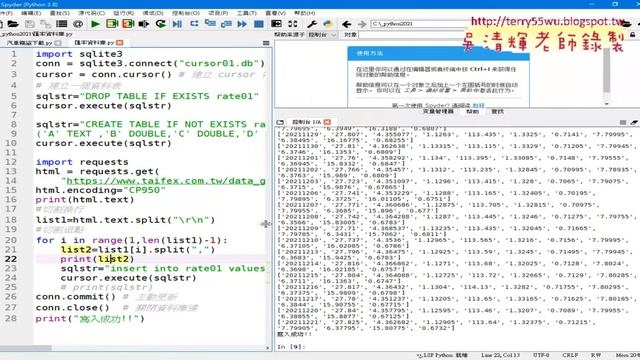Toggle fullscreen mode icon

pyautogui.click(x=293, y=24)
